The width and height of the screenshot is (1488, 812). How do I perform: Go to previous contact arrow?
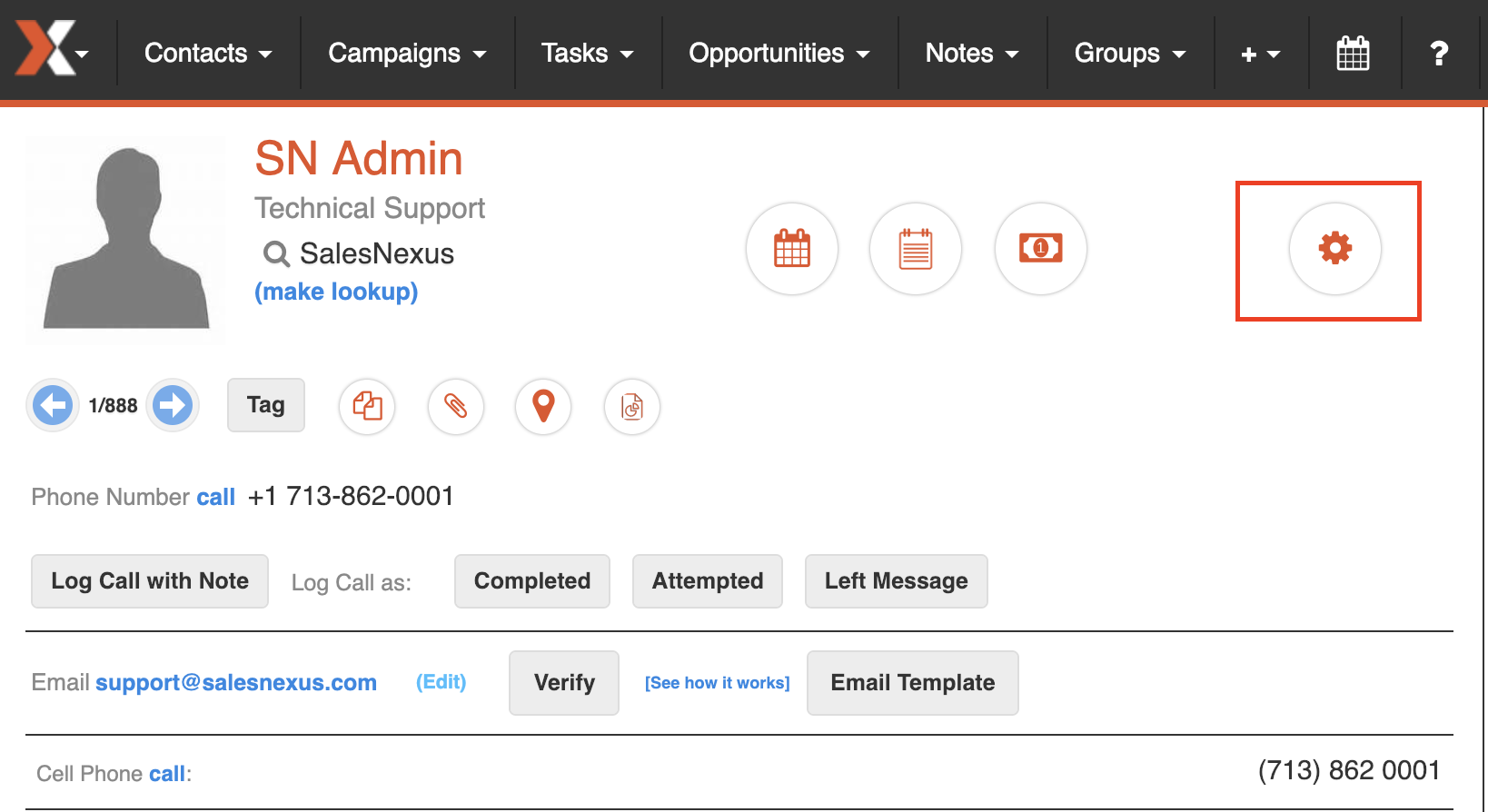coord(53,405)
